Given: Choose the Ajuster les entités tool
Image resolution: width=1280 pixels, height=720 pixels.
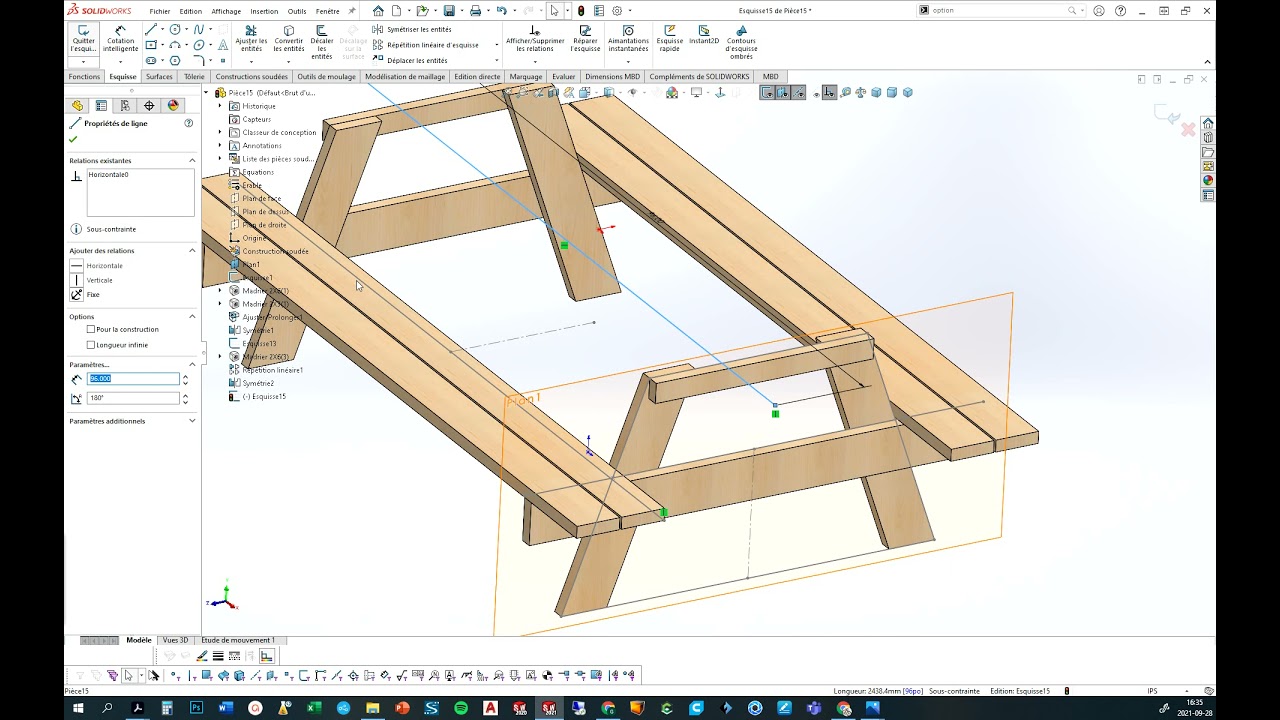Looking at the screenshot, I should (x=251, y=40).
